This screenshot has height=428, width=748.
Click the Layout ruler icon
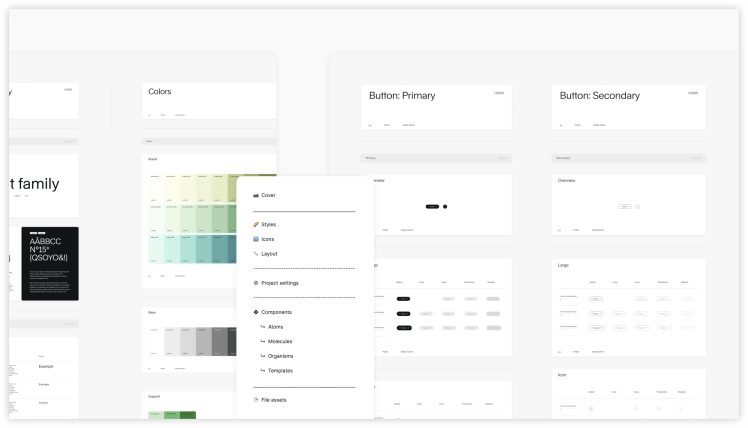click(x=257, y=254)
